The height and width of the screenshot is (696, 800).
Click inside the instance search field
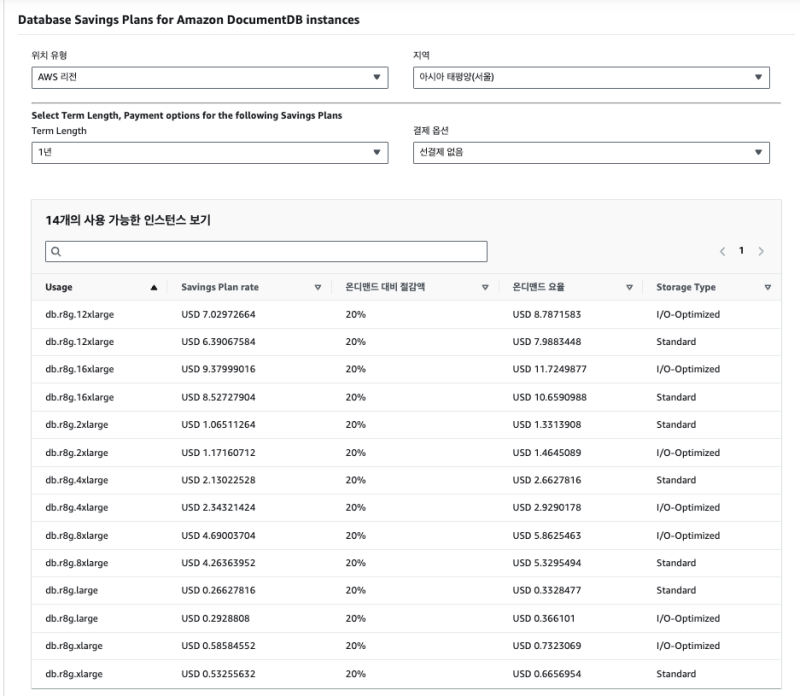coord(270,252)
